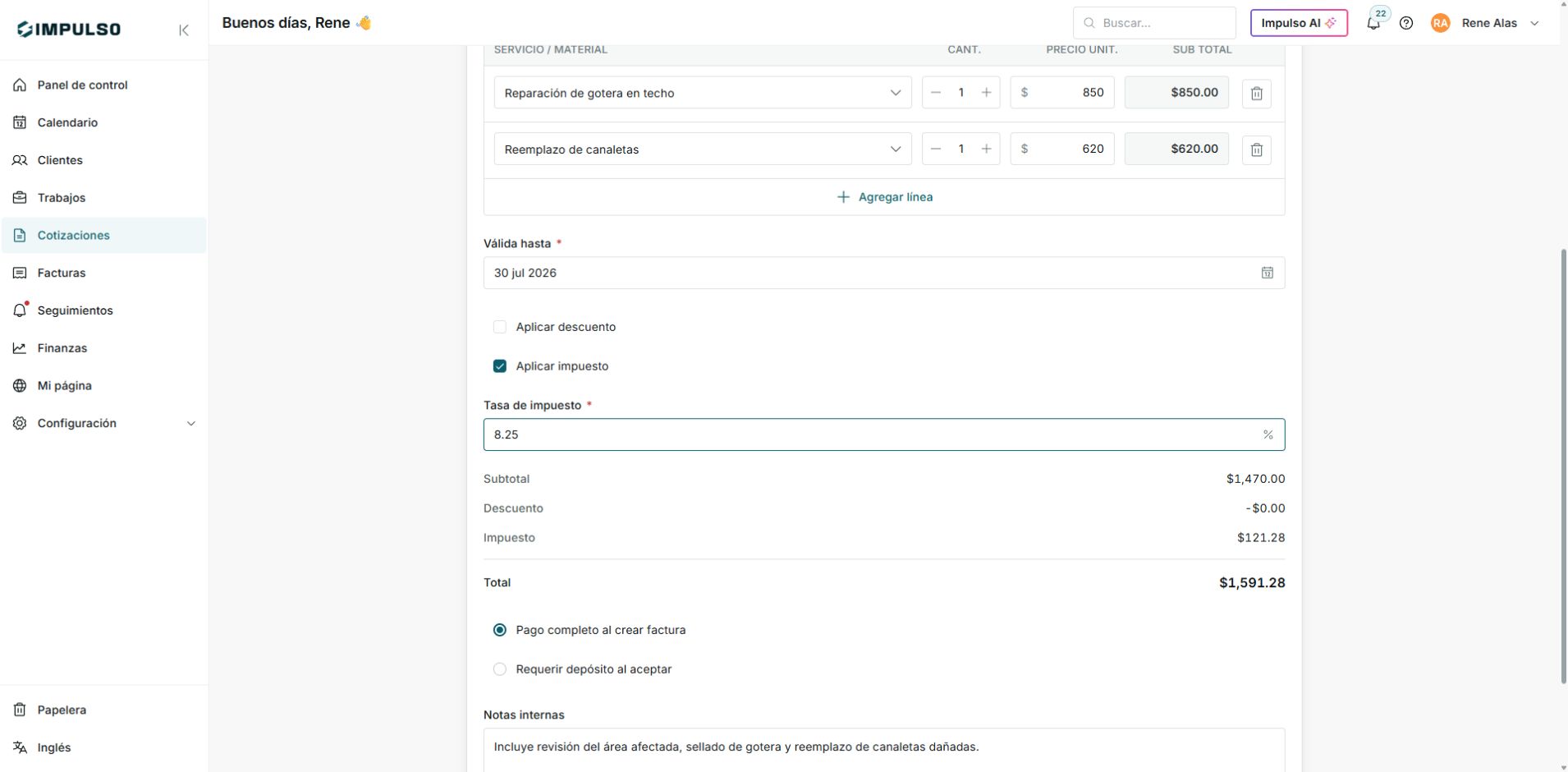
Task: Click the Total $1,591.28 amount
Action: 1252,583
